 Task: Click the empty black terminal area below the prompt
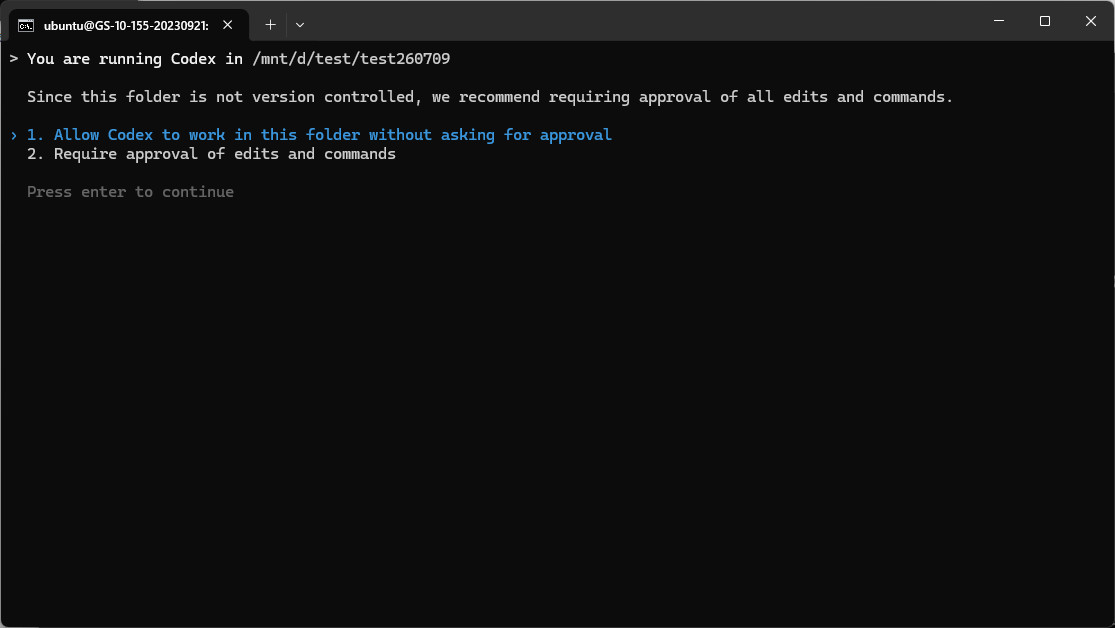pos(558,413)
